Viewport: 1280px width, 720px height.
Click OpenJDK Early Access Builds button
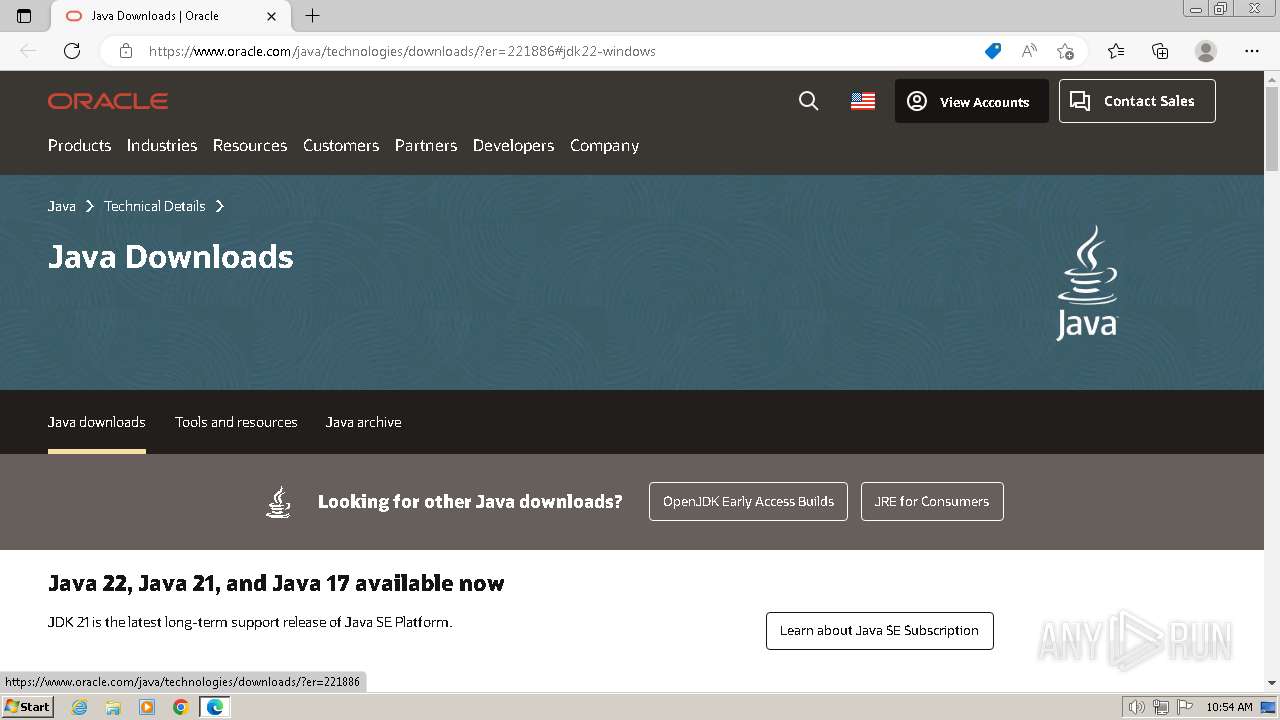tap(748, 501)
